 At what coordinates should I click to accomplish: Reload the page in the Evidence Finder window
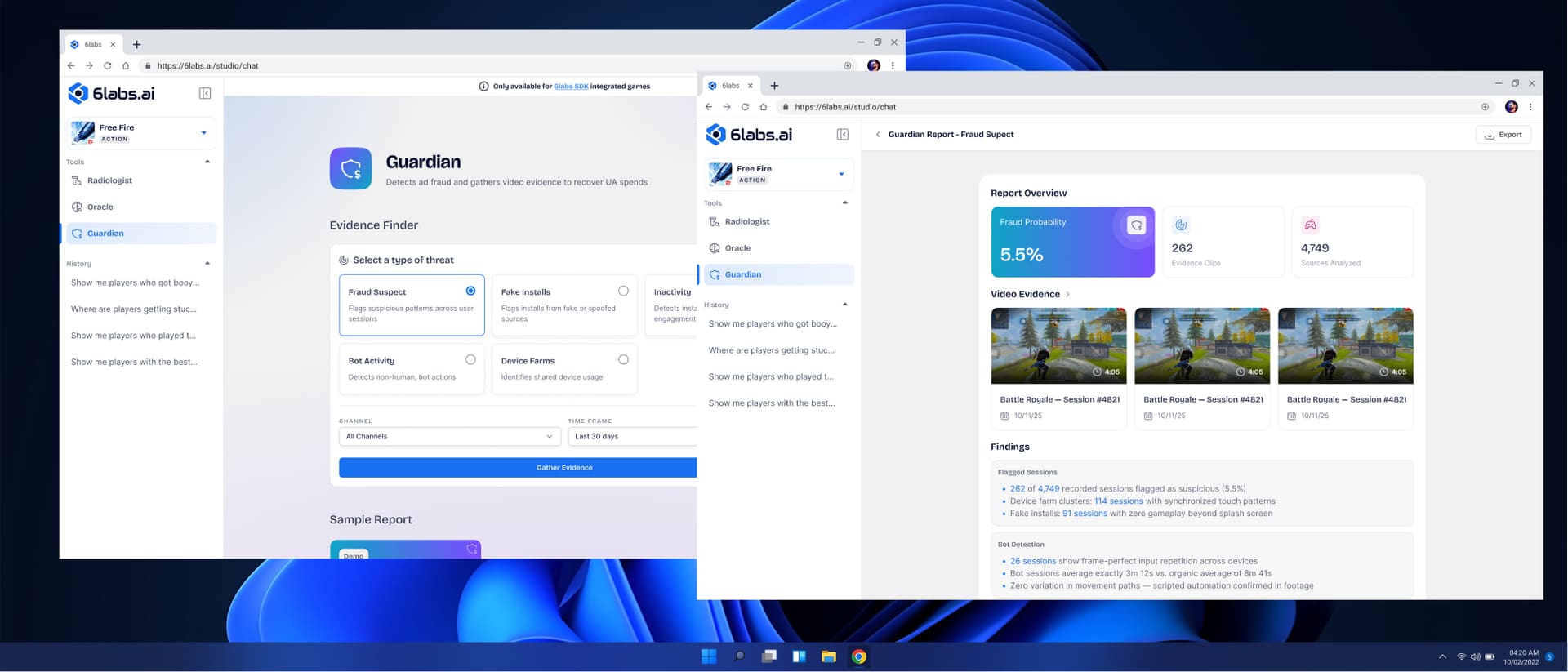(107, 65)
